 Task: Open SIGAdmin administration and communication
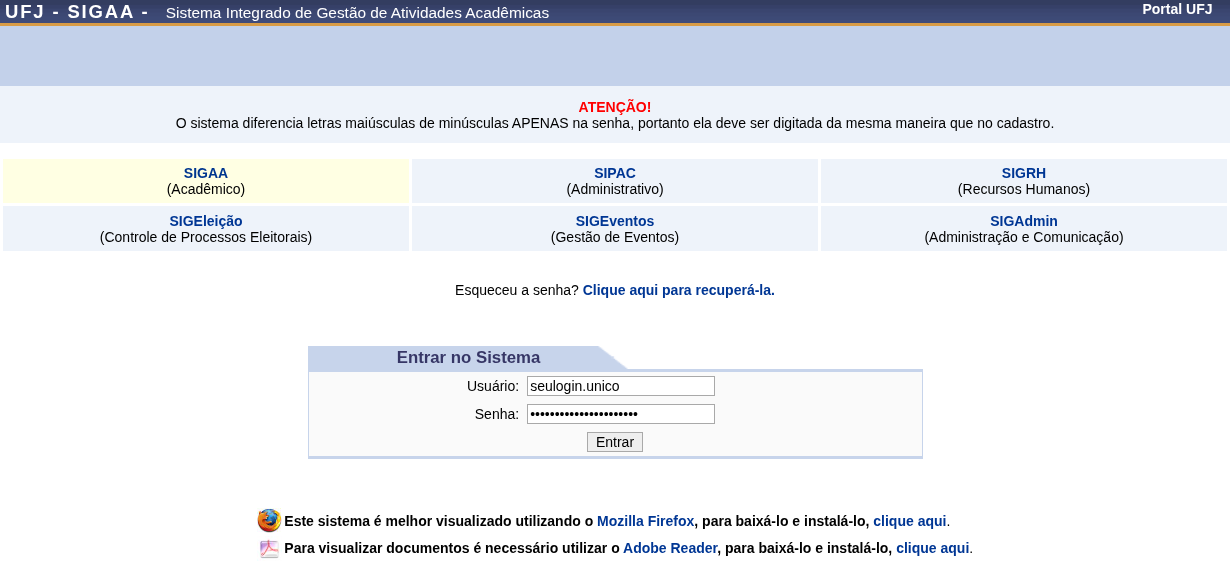(1024, 229)
